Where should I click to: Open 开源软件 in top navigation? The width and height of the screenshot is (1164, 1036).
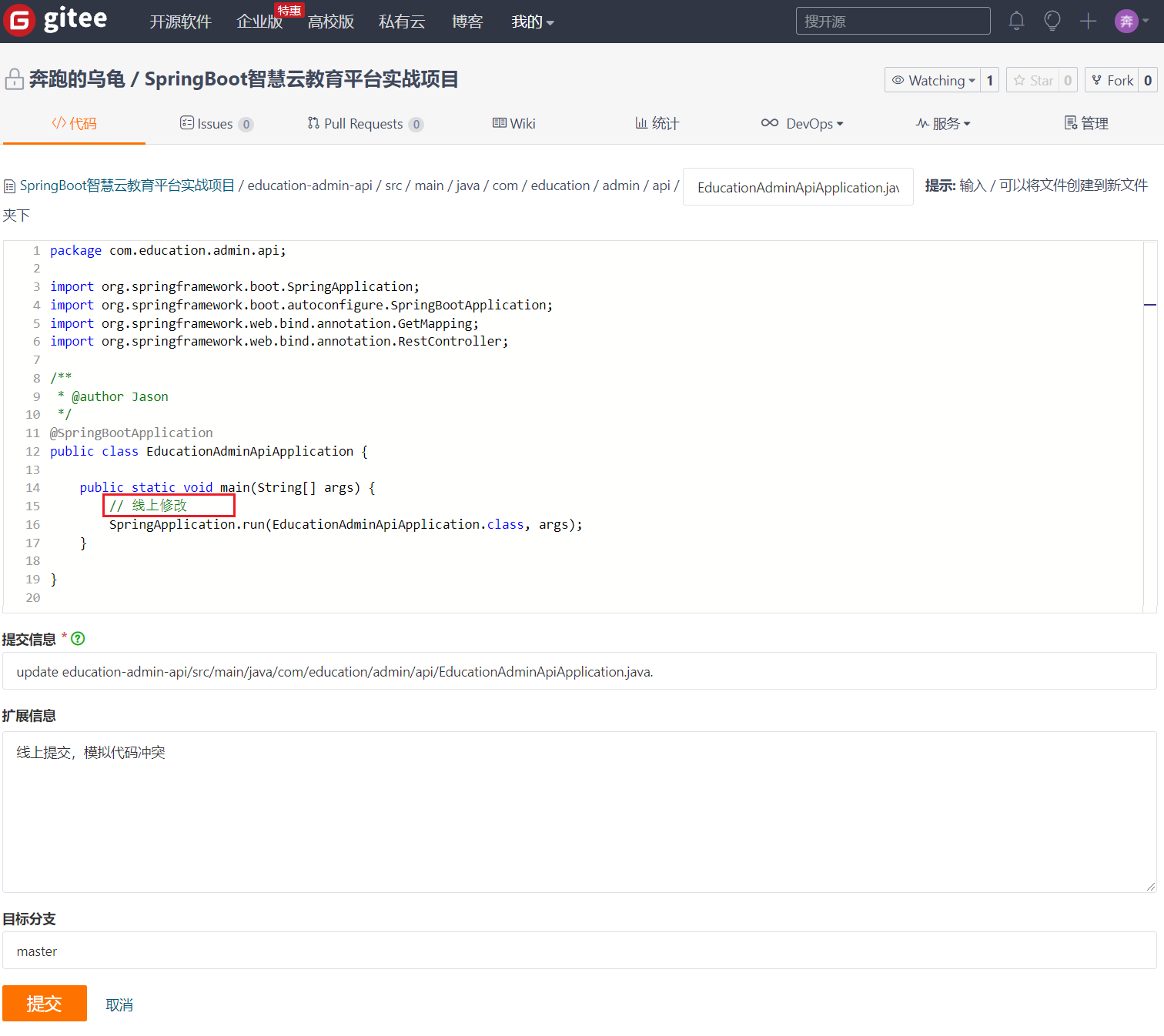pyautogui.click(x=180, y=22)
